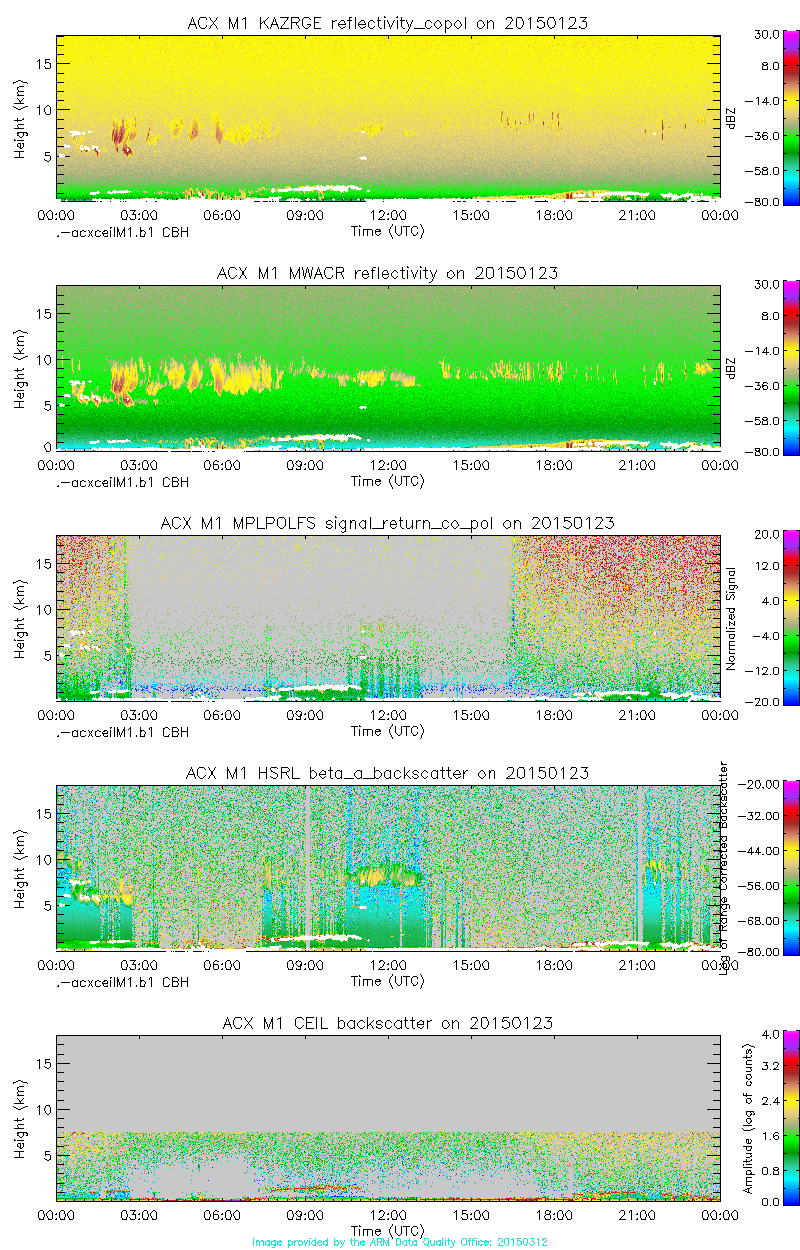Screen dimensions: 800x1250
Task: Click the MPLPOLFS signal_return_co_pol plot title
Action: (387, 523)
